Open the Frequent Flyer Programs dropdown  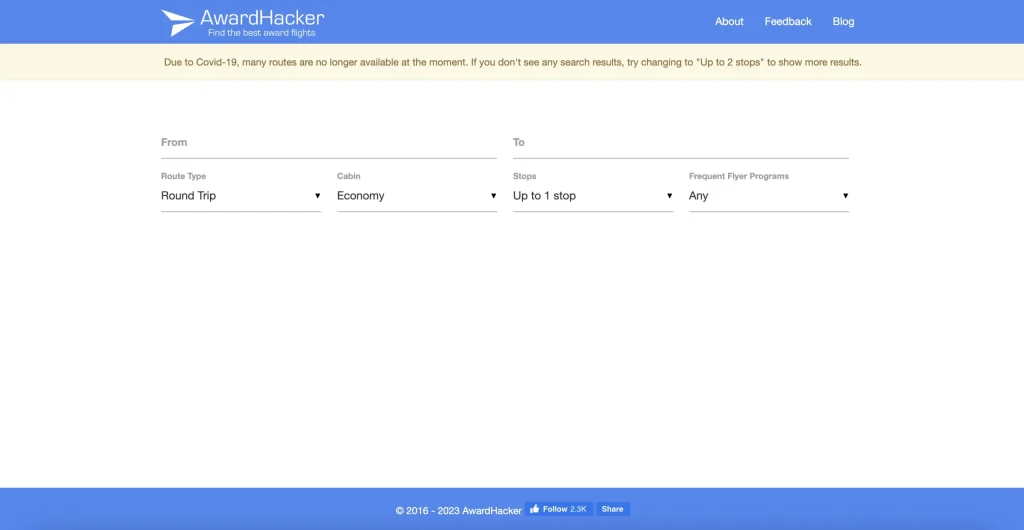click(x=769, y=196)
